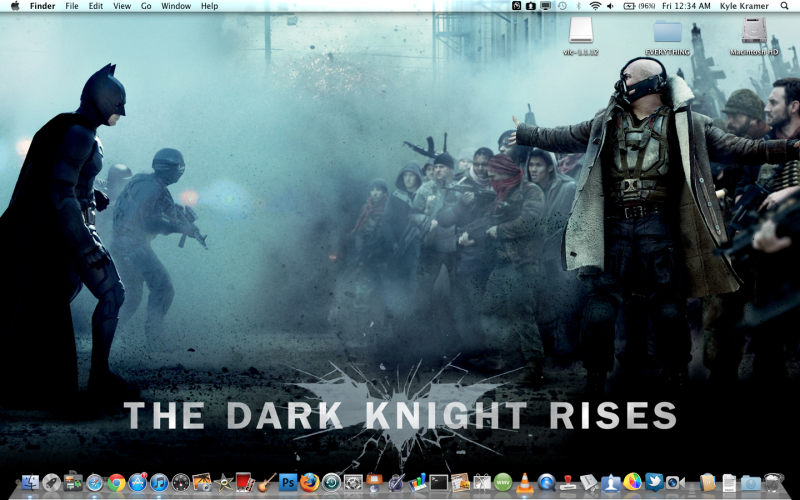Screen dimensions: 800x500
Task: Open the File menu
Action: click(72, 6)
